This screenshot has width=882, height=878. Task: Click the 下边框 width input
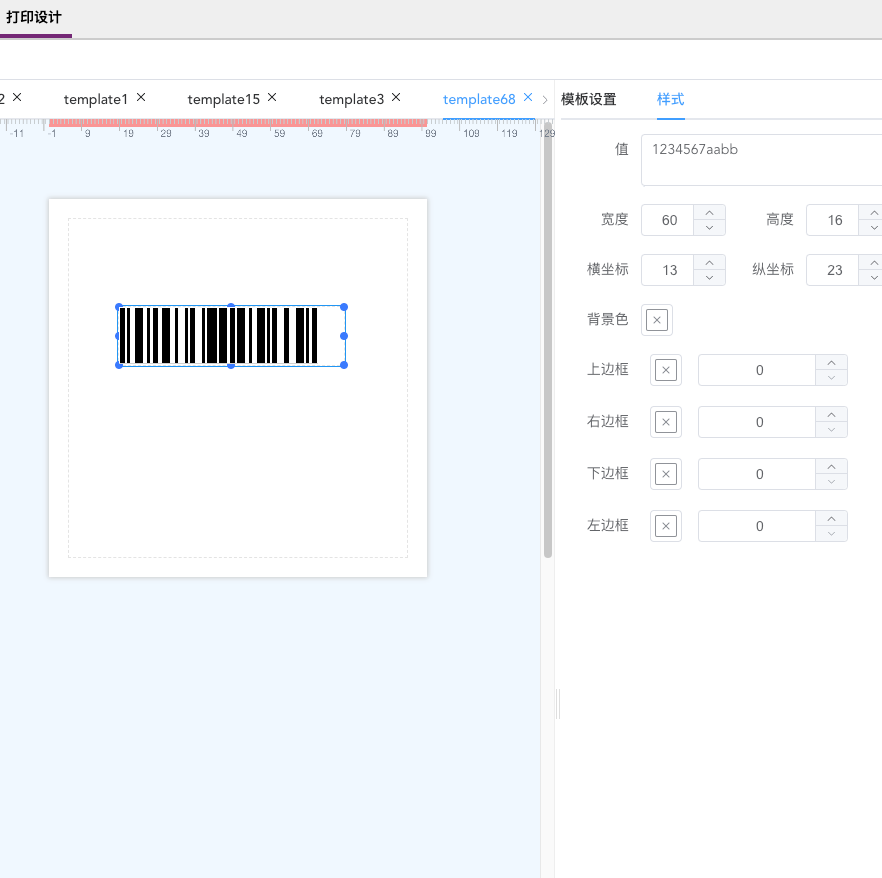click(x=757, y=474)
